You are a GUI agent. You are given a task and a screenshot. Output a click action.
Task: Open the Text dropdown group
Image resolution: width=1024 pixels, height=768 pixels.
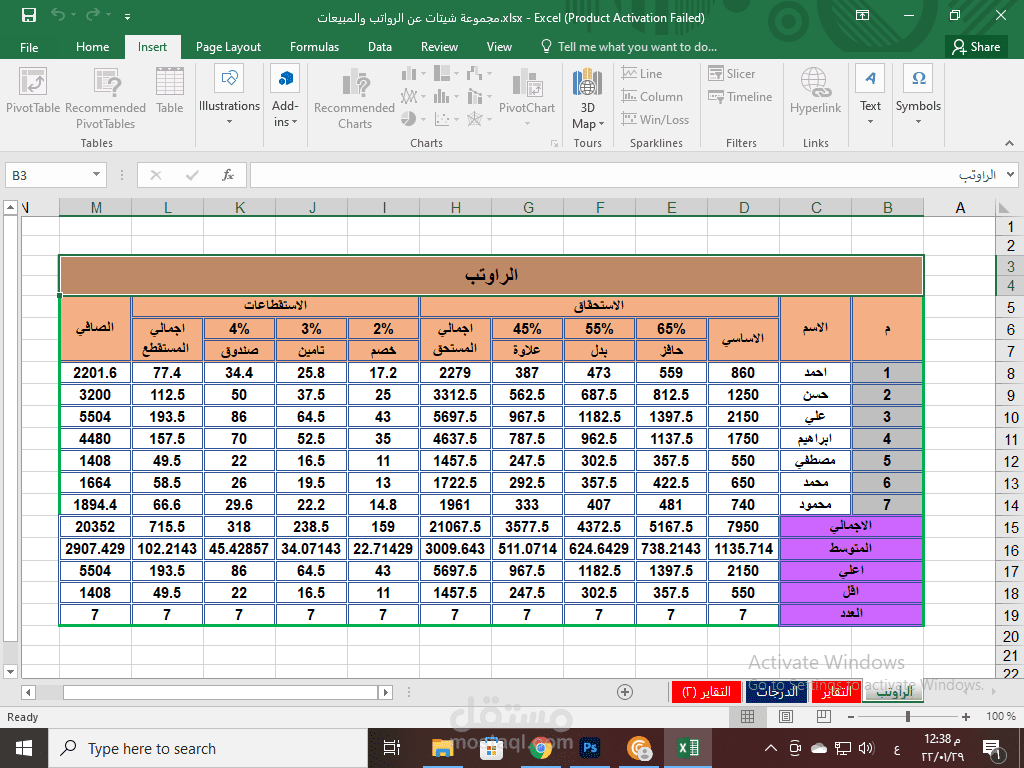[870, 95]
